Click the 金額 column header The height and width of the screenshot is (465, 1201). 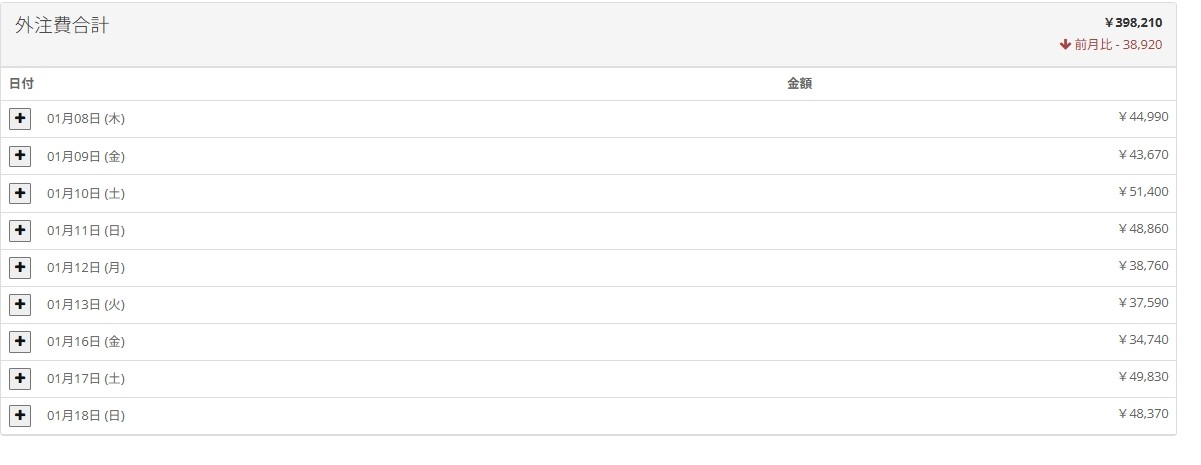click(x=799, y=84)
